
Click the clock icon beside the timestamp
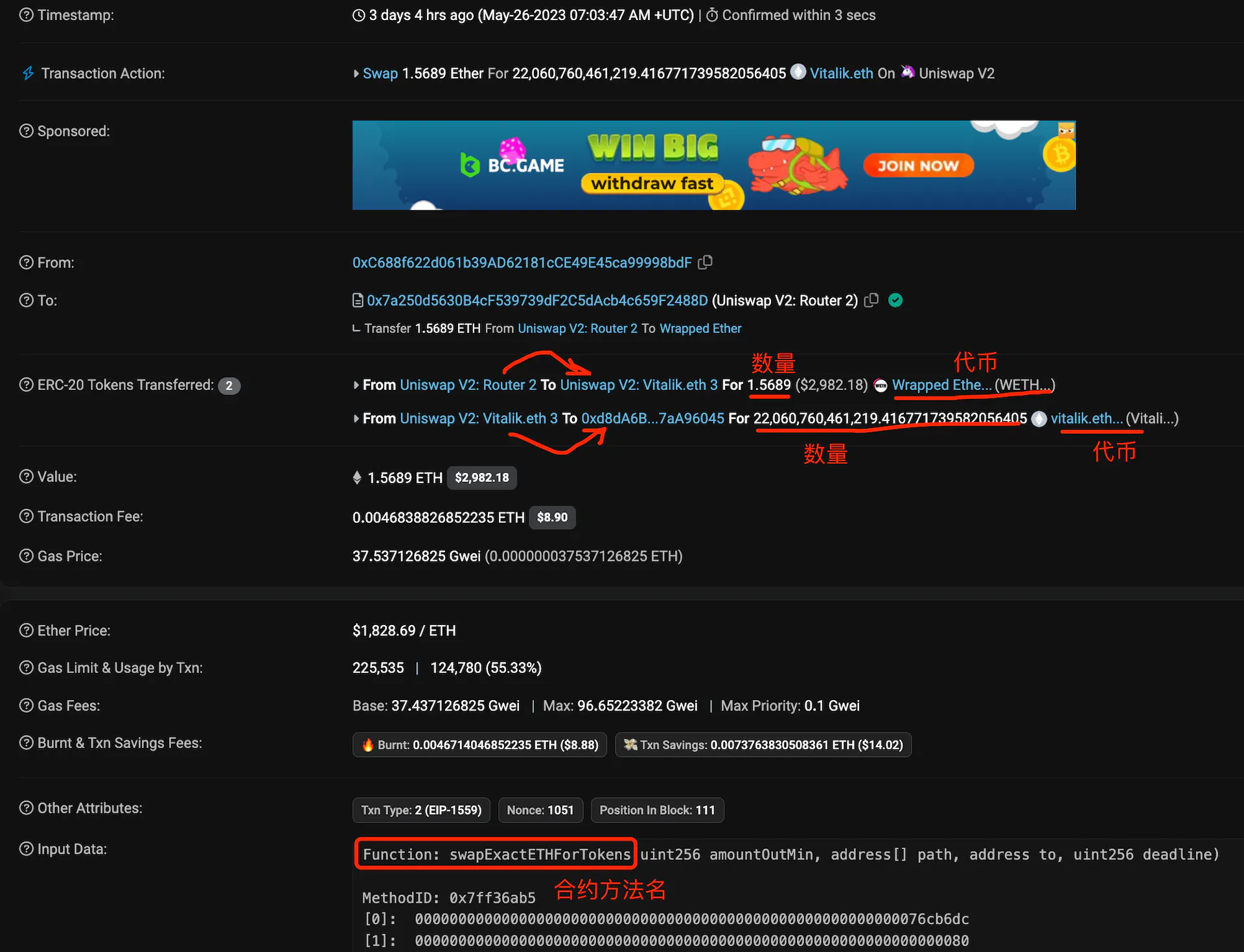tap(359, 15)
